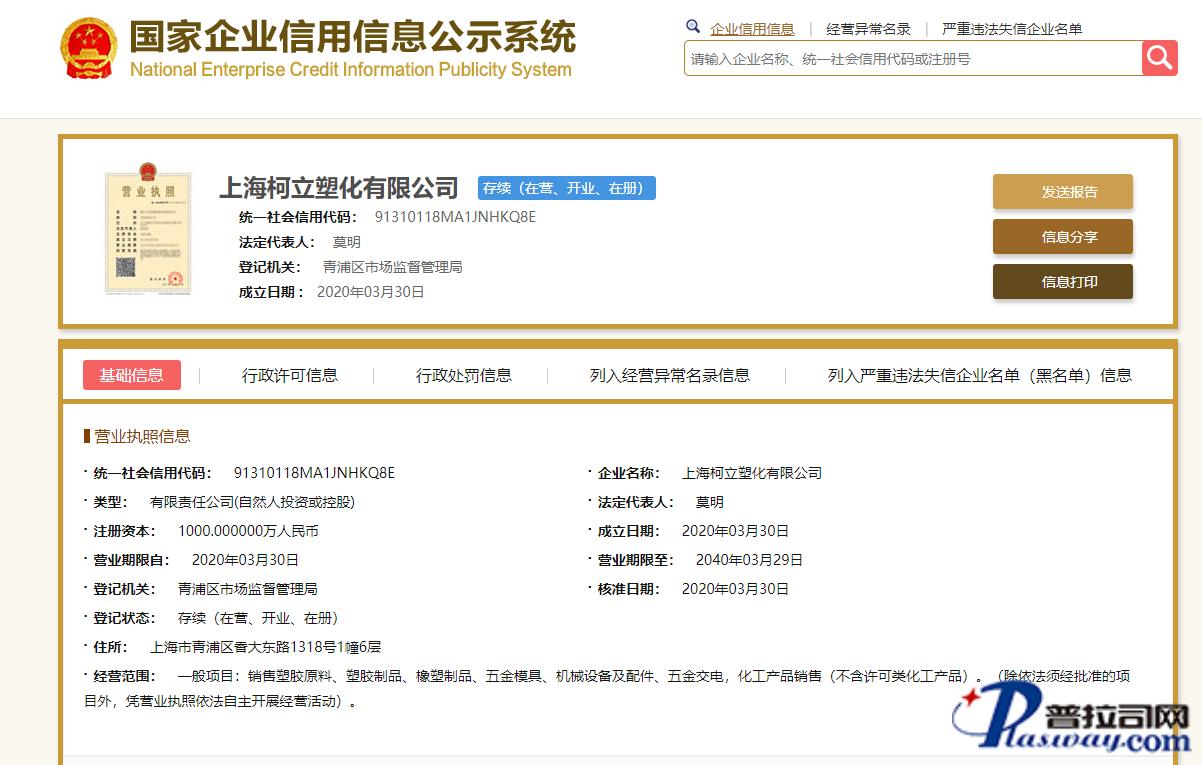The width and height of the screenshot is (1202, 765).
Task: Select the 严重违法失信企业名单 search category
Action: click(1012, 29)
